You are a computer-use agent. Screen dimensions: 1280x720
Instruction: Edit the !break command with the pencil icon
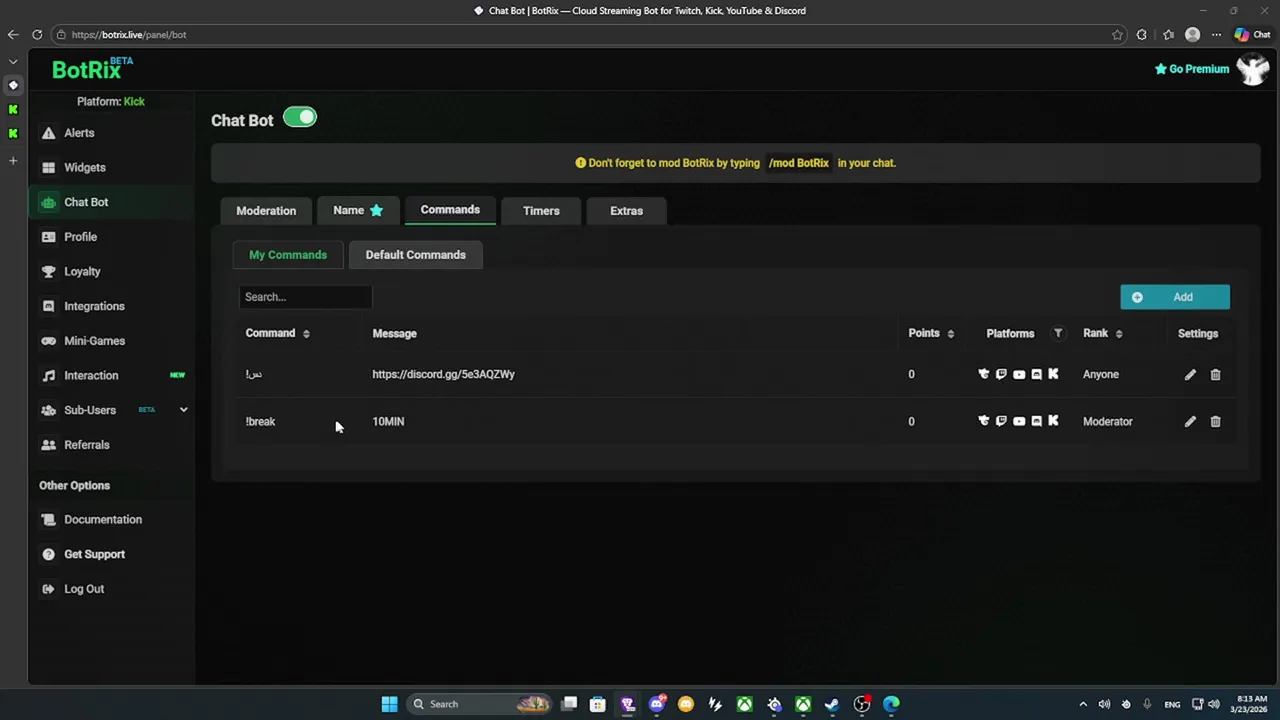point(1190,421)
